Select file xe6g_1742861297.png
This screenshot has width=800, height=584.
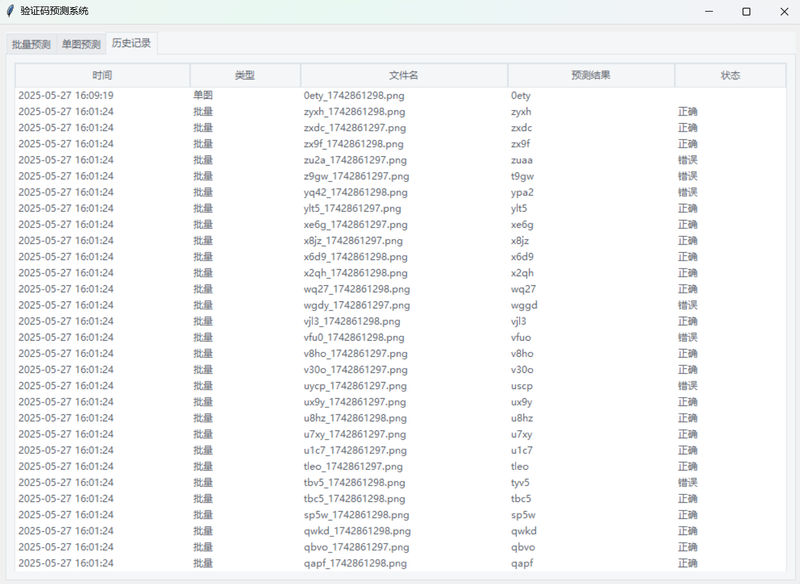tap(356, 225)
